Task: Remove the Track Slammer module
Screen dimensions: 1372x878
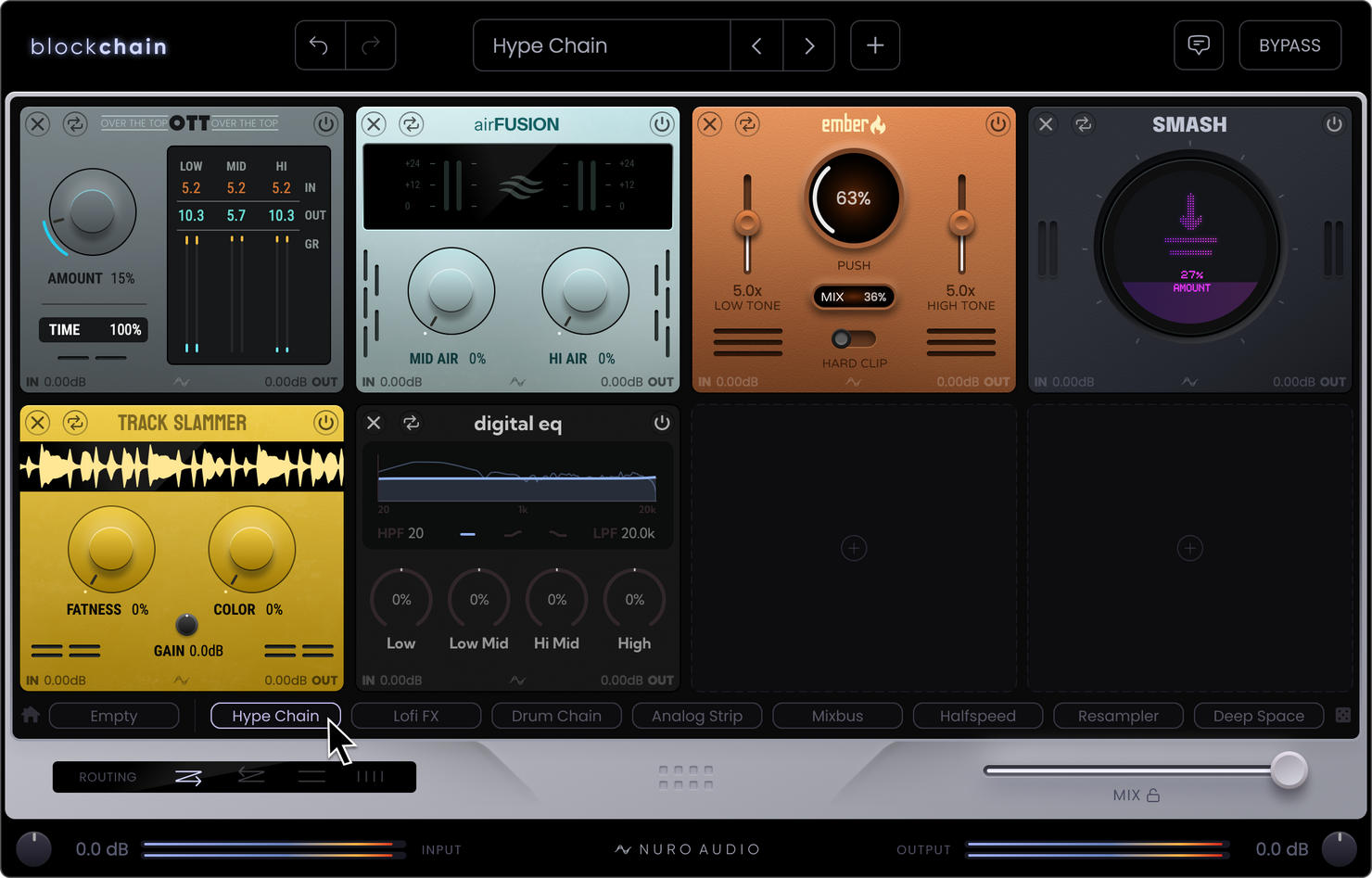Action: coord(37,423)
